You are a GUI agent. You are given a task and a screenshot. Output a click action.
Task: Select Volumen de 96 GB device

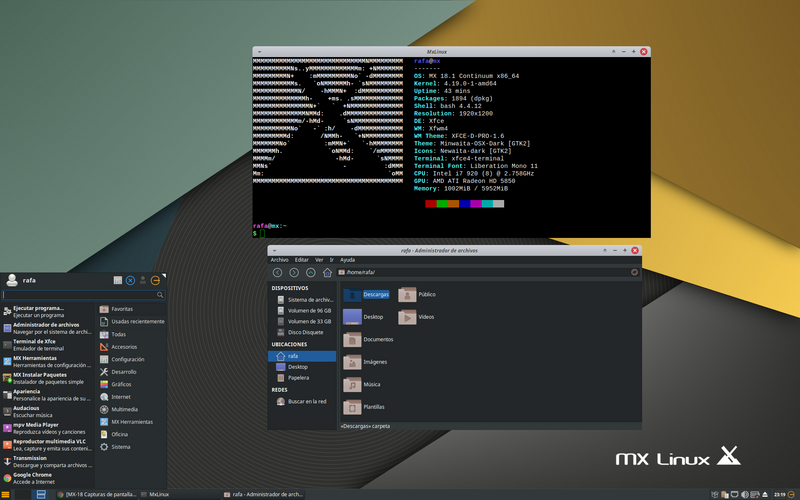pyautogui.click(x=302, y=310)
